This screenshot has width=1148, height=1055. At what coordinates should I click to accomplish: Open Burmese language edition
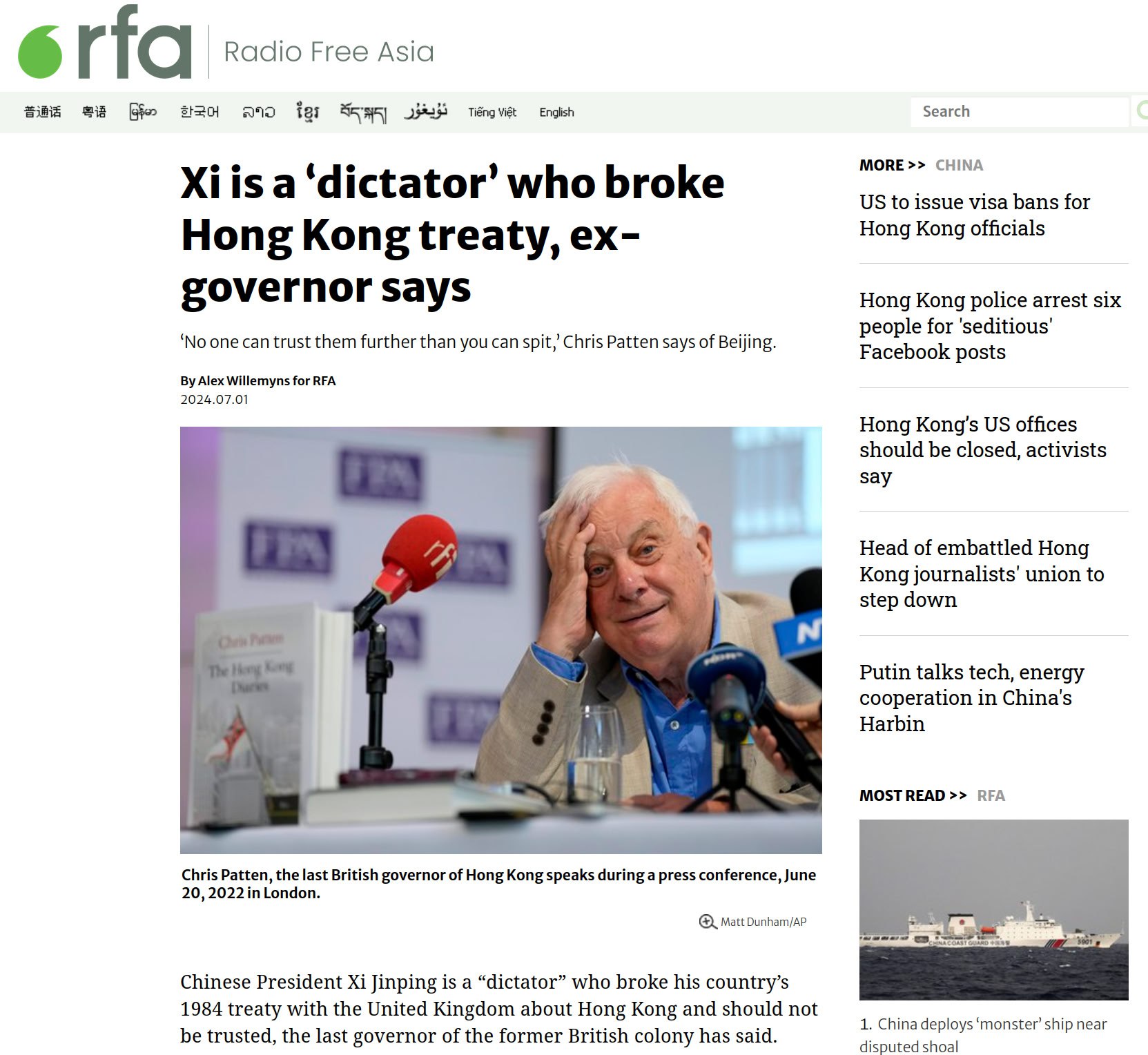[143, 112]
